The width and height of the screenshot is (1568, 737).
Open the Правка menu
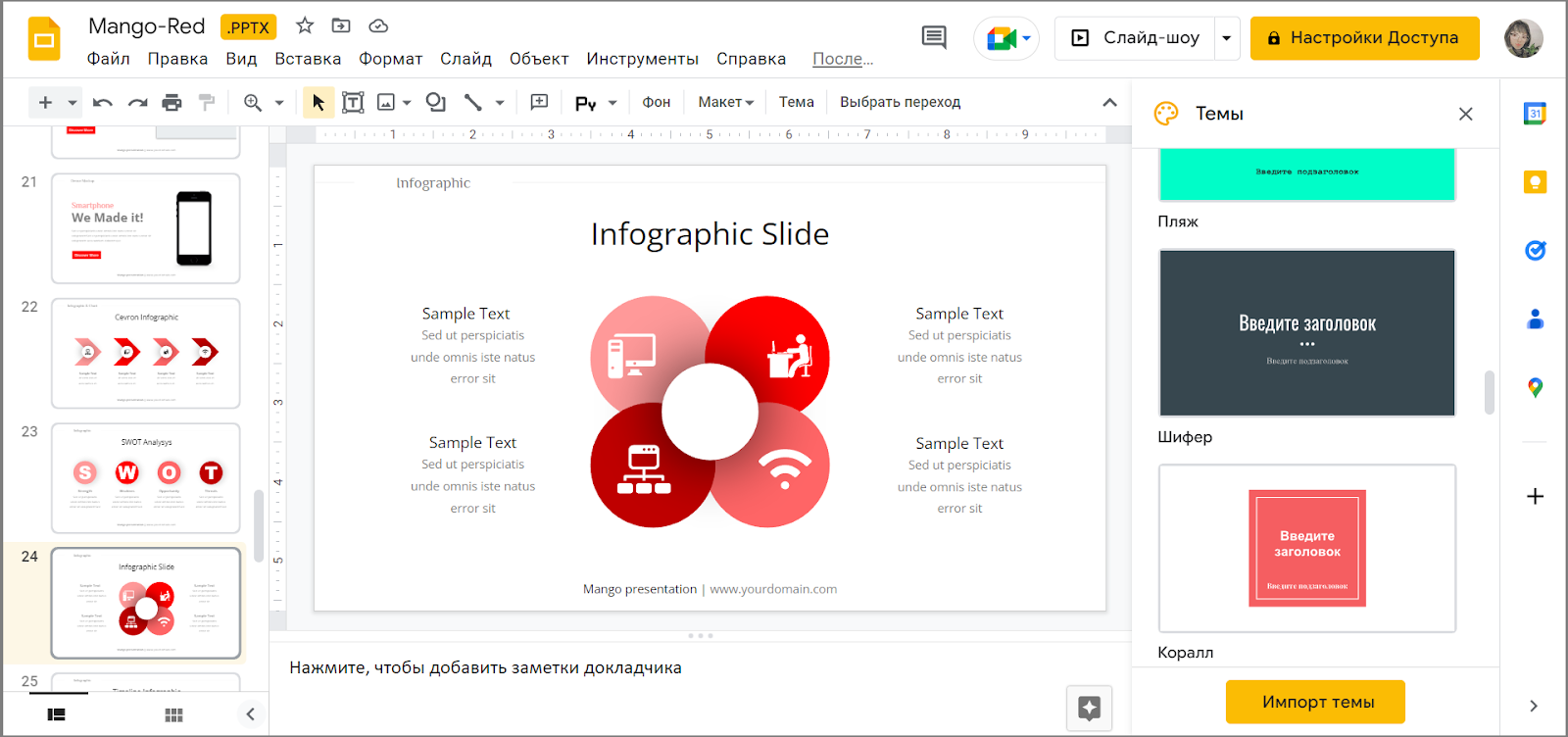click(x=177, y=59)
